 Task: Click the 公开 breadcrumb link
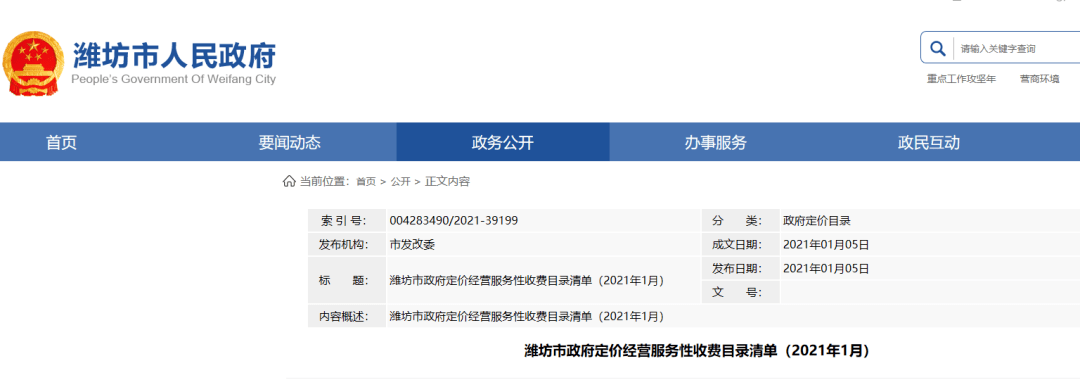[400, 181]
